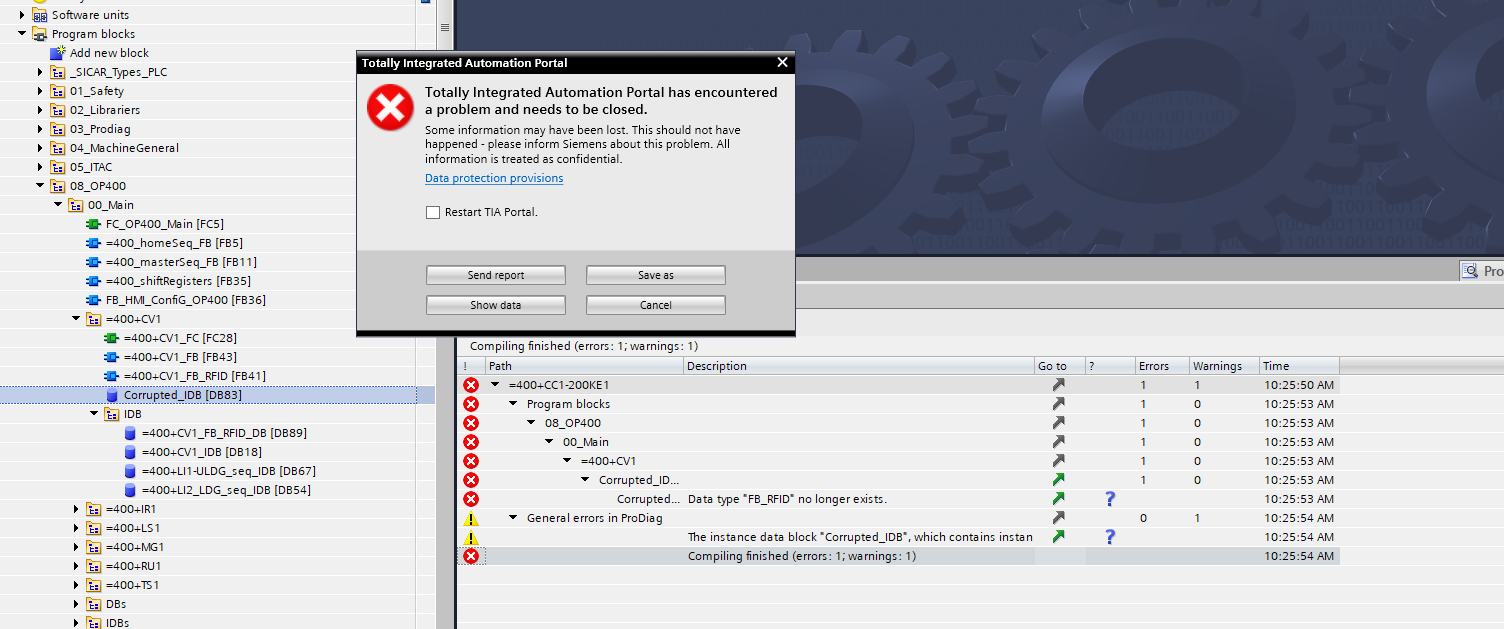The width and height of the screenshot is (1504, 629).
Task: Click the help question mark for FB_RFID error
Action: point(1110,499)
